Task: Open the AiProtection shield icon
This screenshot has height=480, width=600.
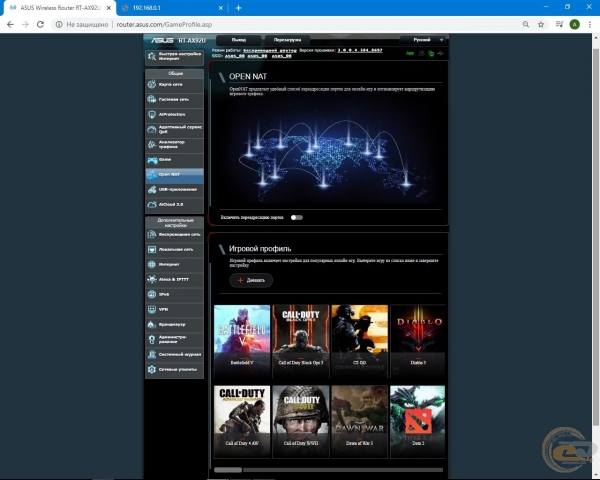Action: [152, 114]
